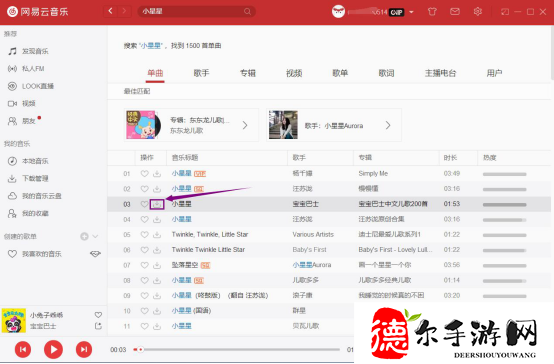This screenshot has height=364, width=554.
Task: Click the vertical scrollbar at right
Action: 552,53
